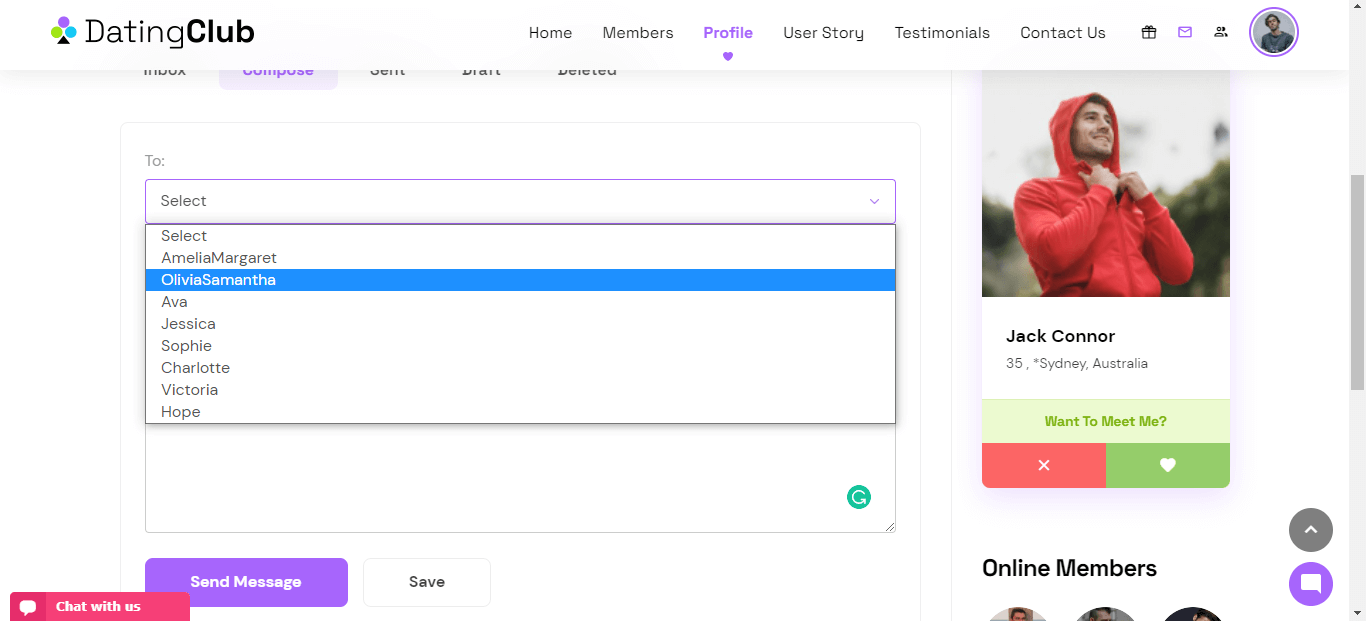The width and height of the screenshot is (1366, 621).
Task: Open the purple chat bubble button
Action: click(1311, 584)
